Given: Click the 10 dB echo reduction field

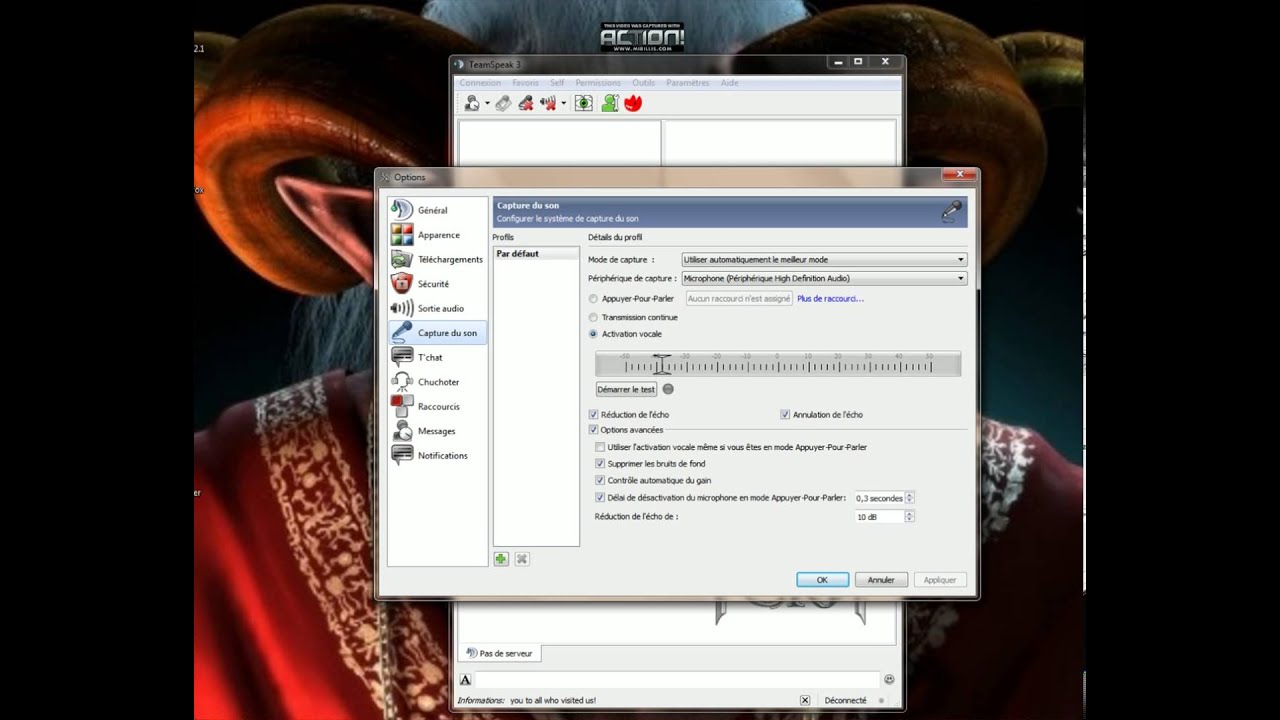Looking at the screenshot, I should pos(879,517).
